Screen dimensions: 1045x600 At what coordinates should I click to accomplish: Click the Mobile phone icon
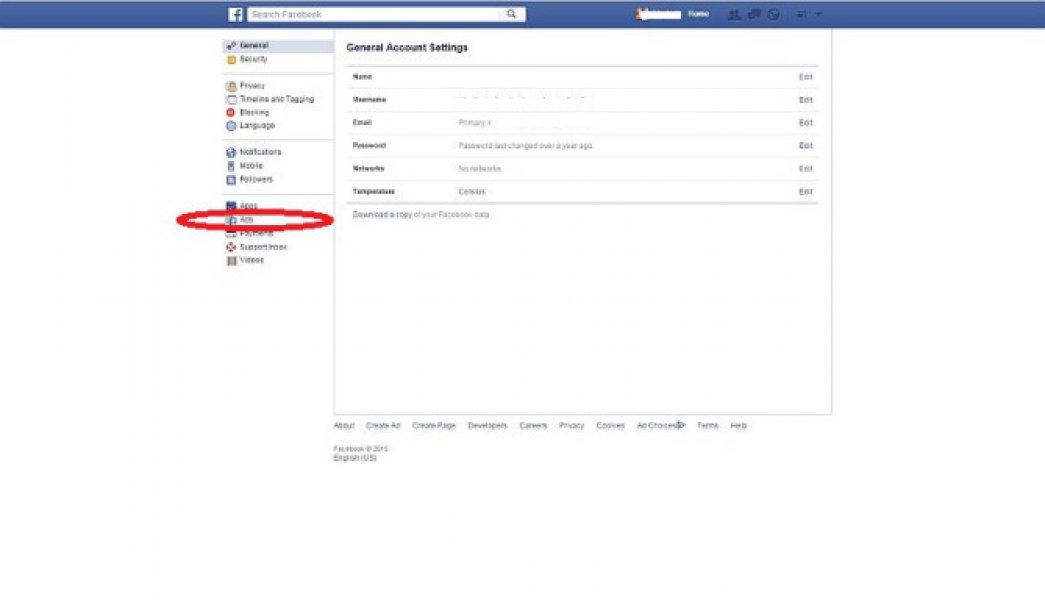coord(231,166)
